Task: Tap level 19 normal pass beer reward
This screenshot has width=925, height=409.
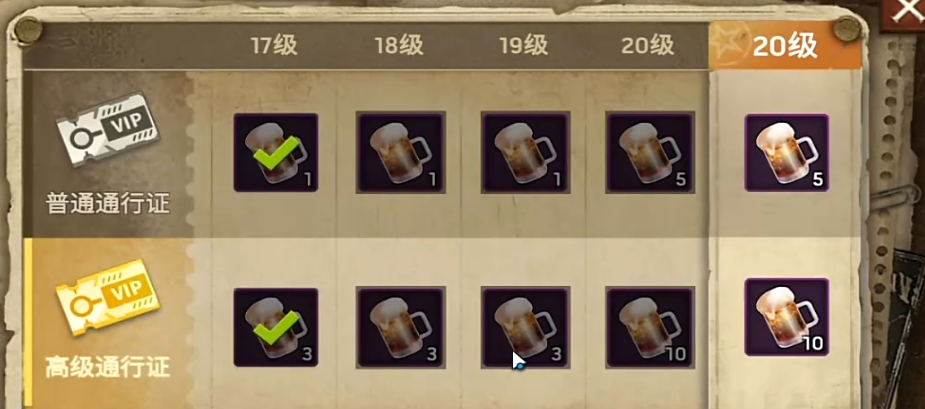Action: point(526,152)
